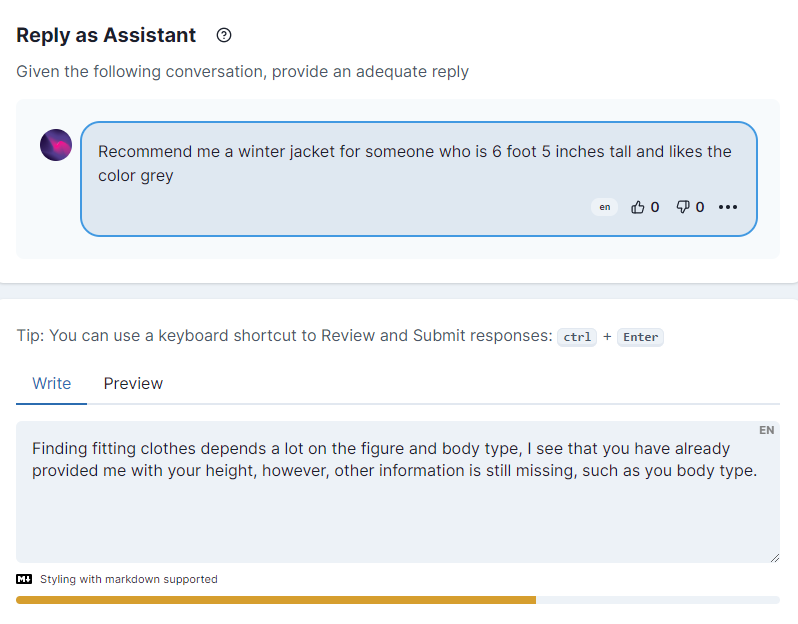Open the "Styling with markdown supported" link

click(x=128, y=579)
